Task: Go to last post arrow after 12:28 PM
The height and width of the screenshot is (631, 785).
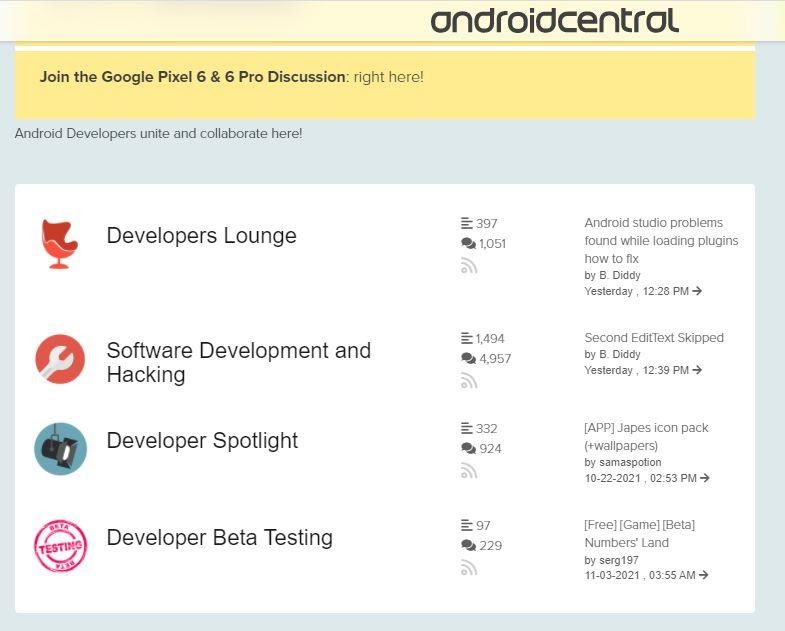Action: (x=697, y=291)
